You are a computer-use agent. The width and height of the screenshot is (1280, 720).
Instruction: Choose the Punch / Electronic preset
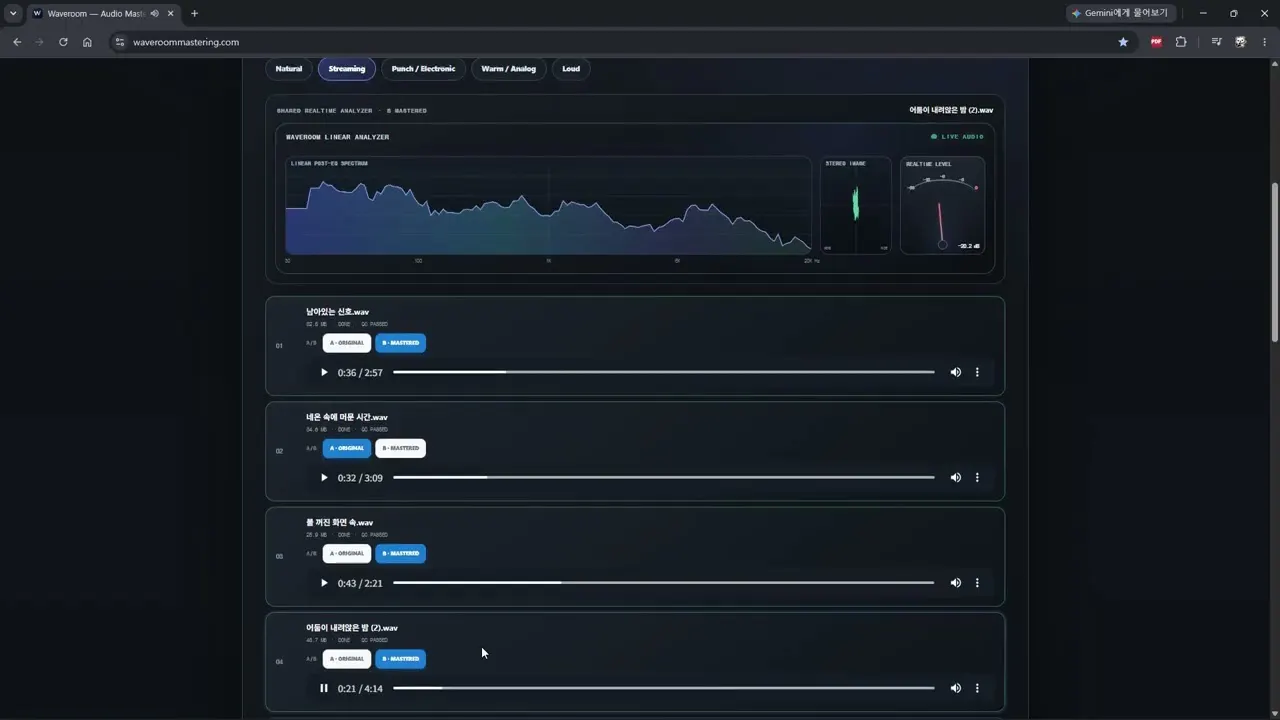pos(423,69)
